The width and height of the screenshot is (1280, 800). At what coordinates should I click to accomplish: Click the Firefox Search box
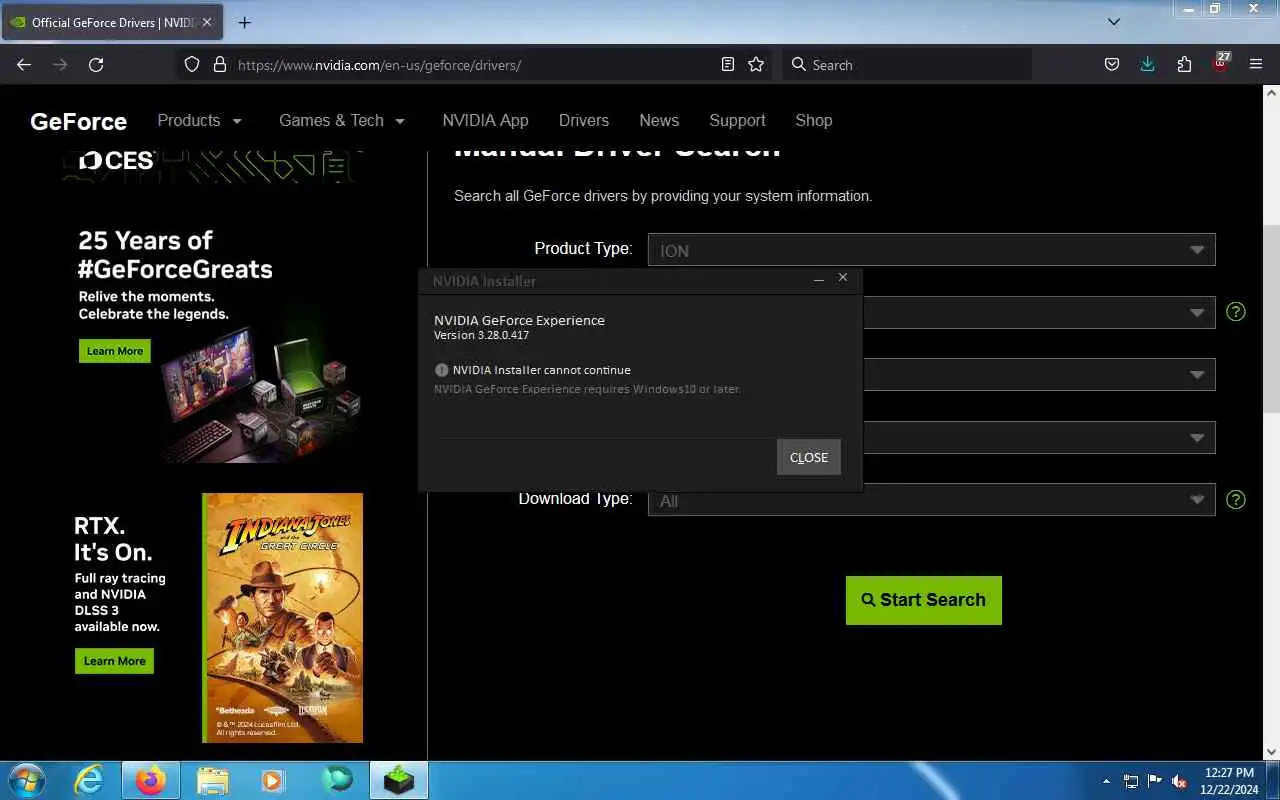click(907, 64)
